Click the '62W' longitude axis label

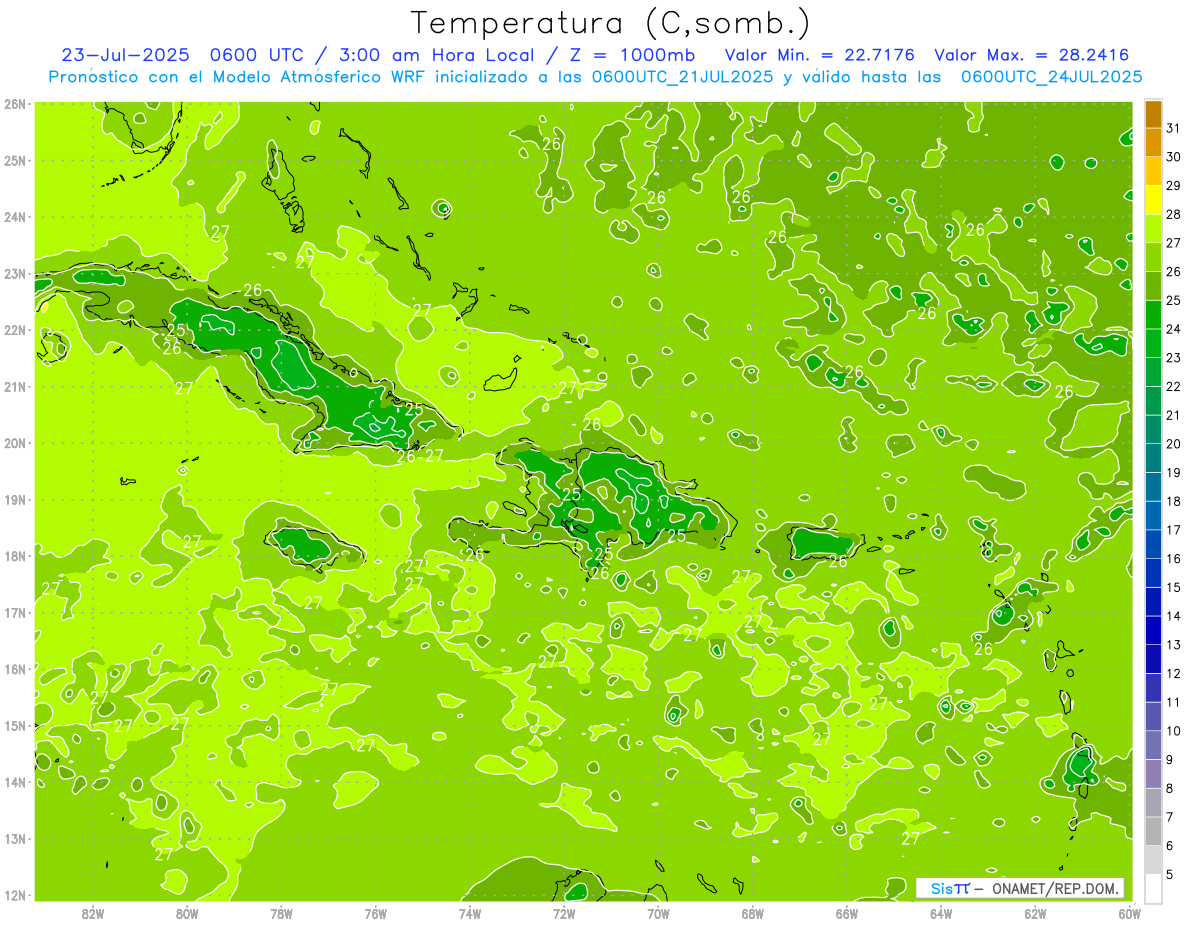1035,912
